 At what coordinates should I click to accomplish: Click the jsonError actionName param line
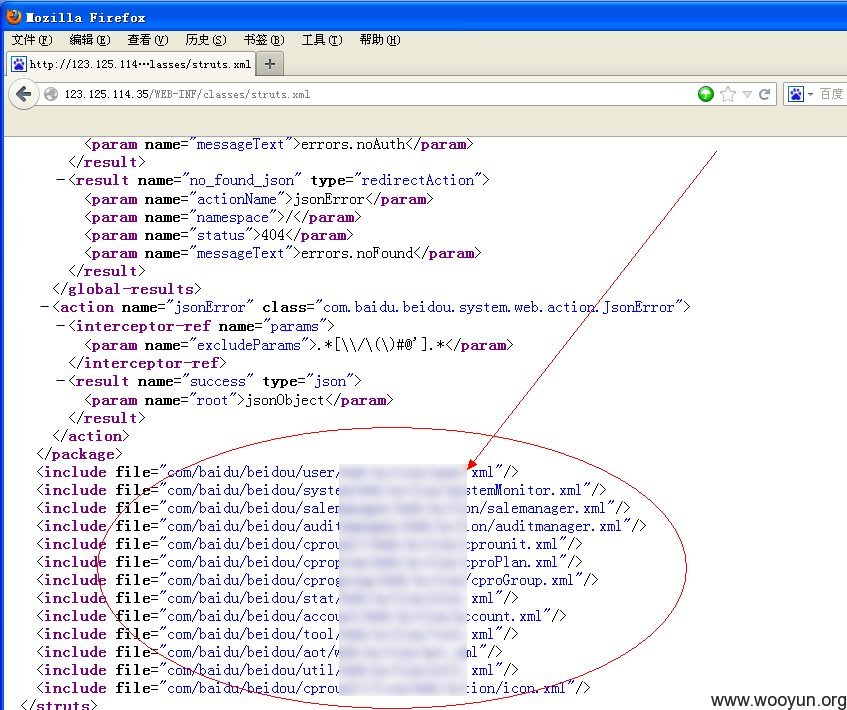pos(259,199)
